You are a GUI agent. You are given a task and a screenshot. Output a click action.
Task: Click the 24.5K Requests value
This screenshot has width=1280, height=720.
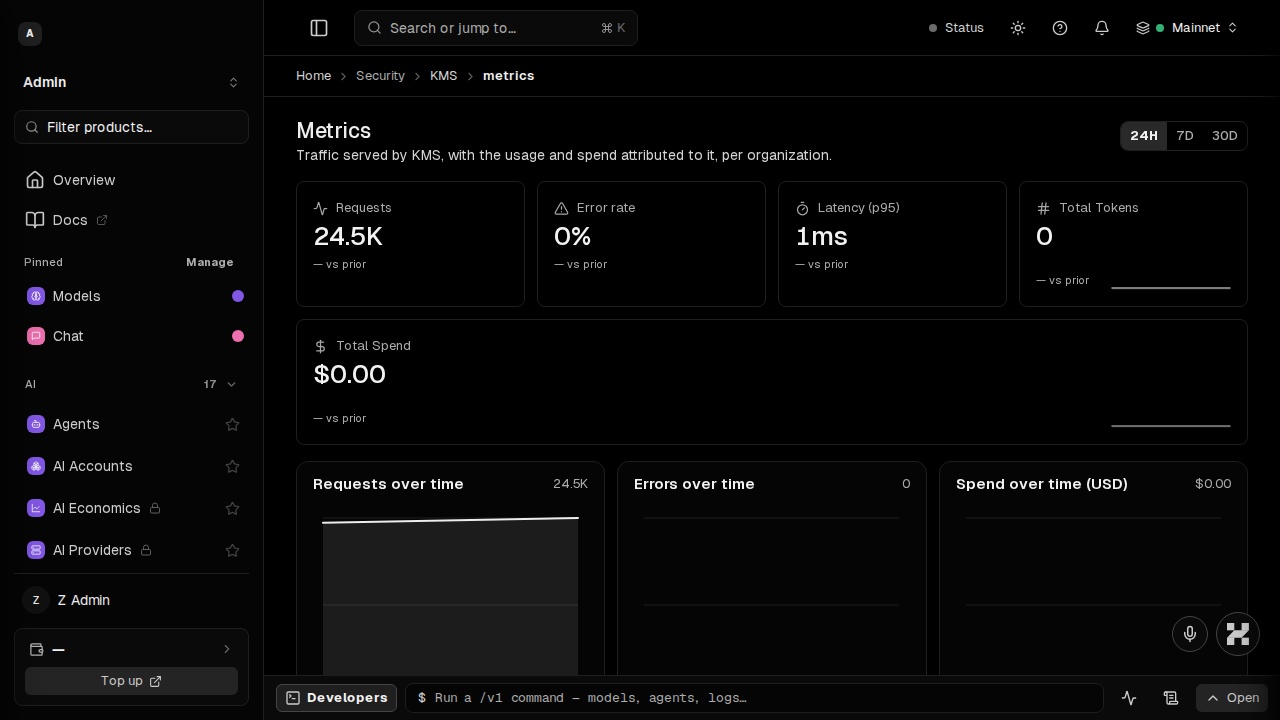point(348,236)
